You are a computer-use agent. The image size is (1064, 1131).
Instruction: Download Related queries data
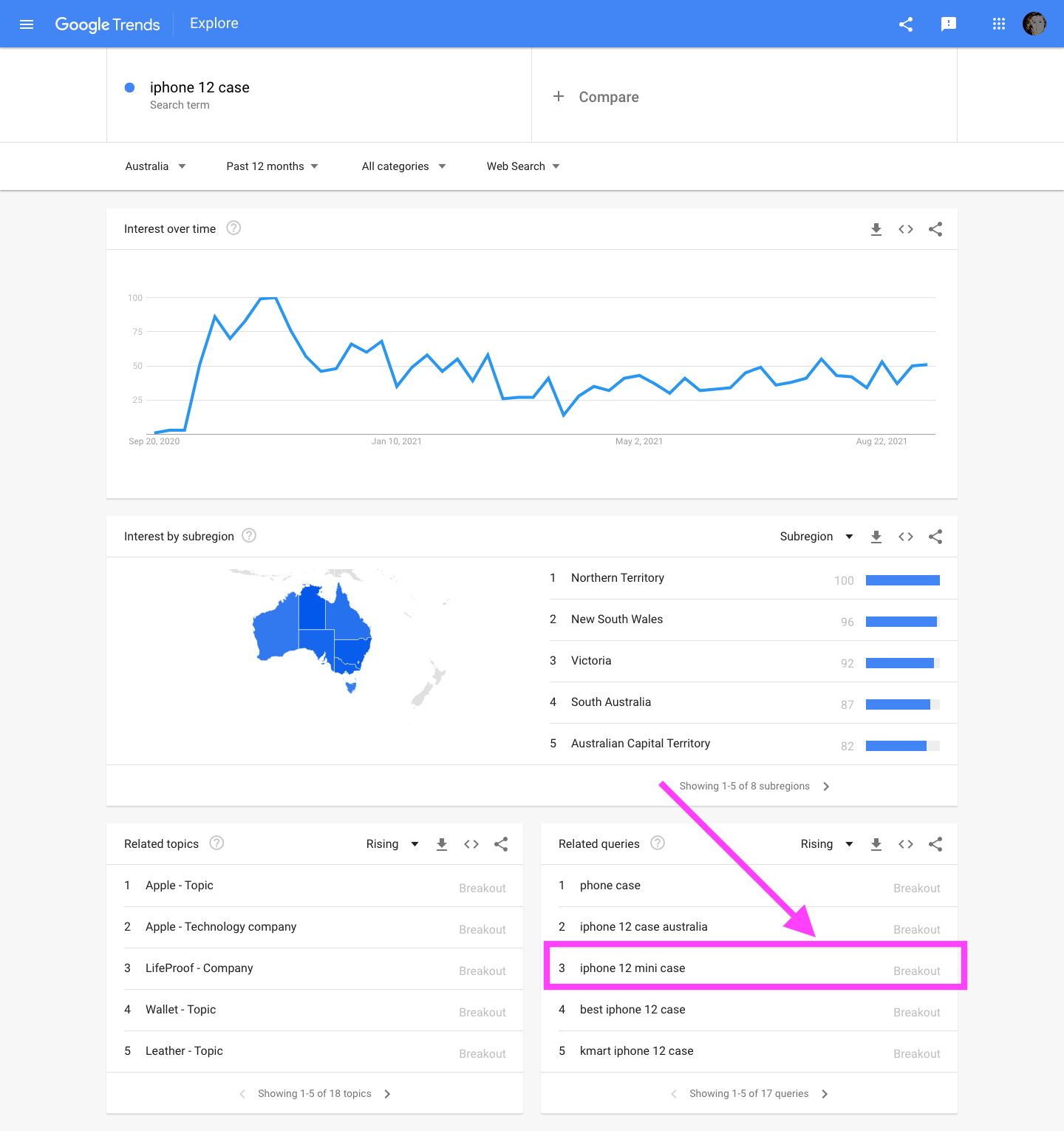(x=876, y=844)
